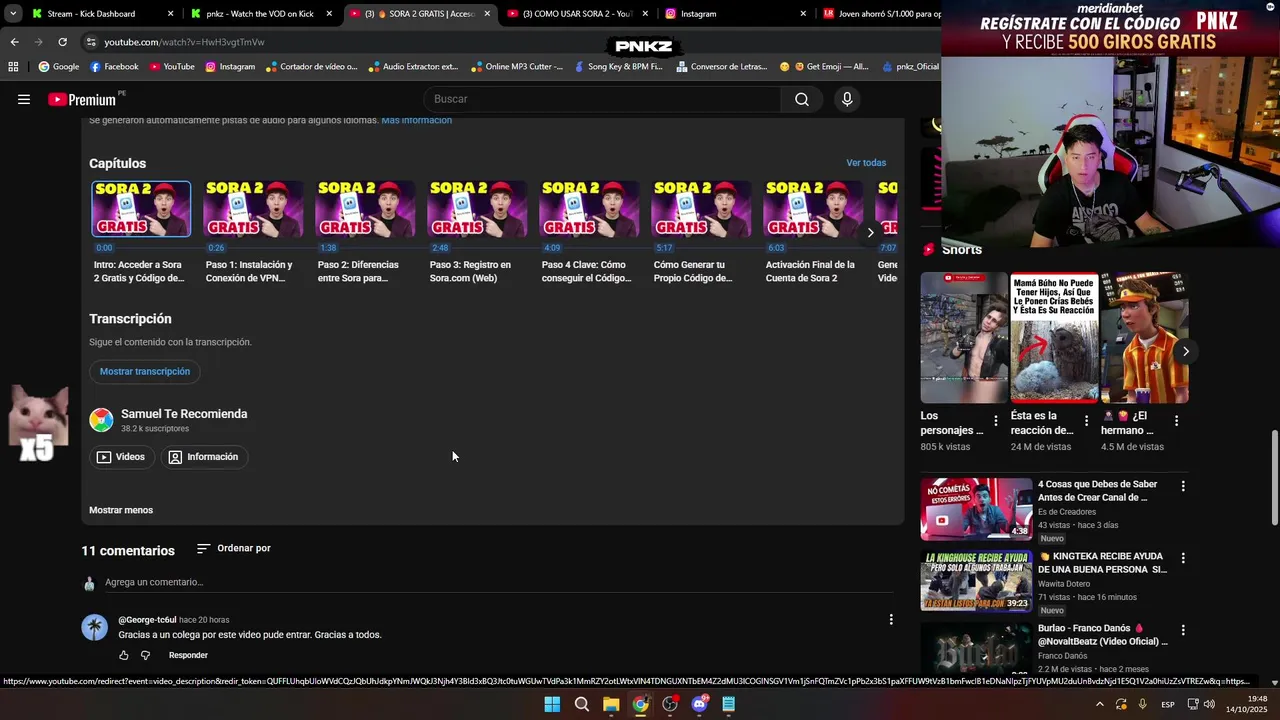Image resolution: width=1280 pixels, height=720 pixels.
Task: Open the Instagram bookmark in bookmarks bar
Action: pos(230,67)
